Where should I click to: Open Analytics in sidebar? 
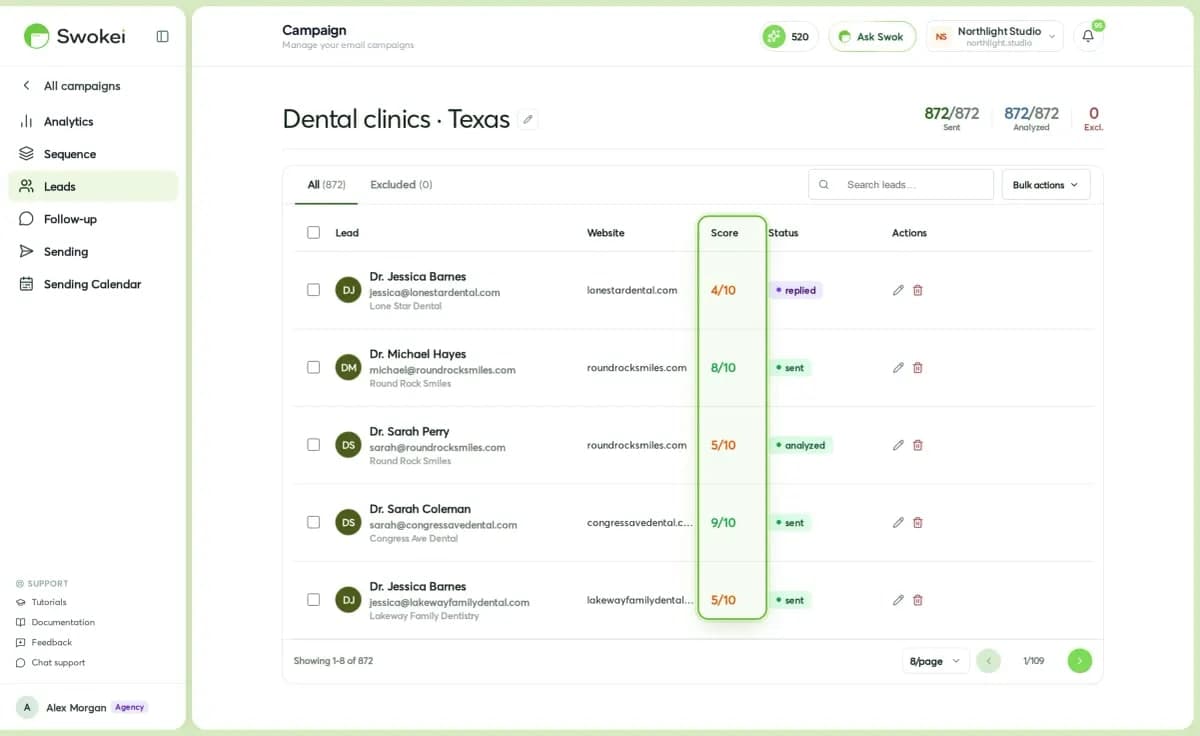93,121
